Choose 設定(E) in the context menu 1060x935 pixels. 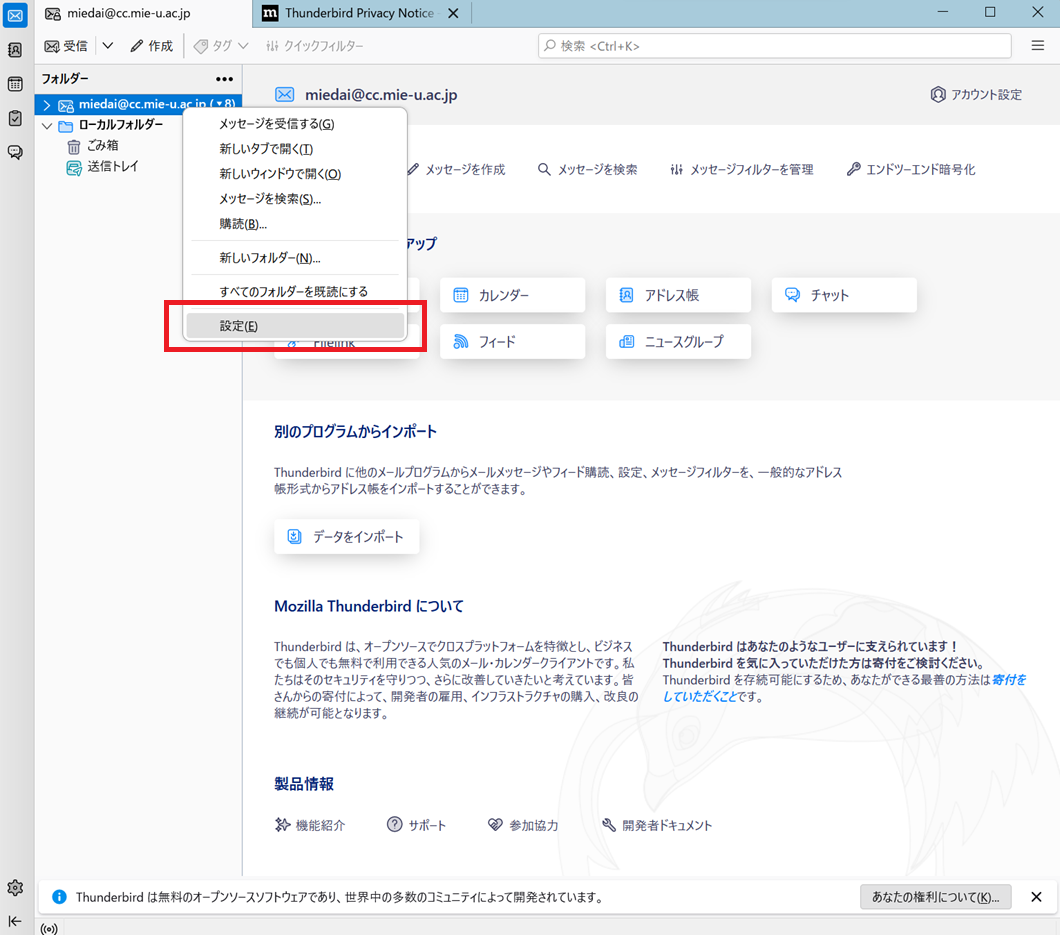point(295,326)
